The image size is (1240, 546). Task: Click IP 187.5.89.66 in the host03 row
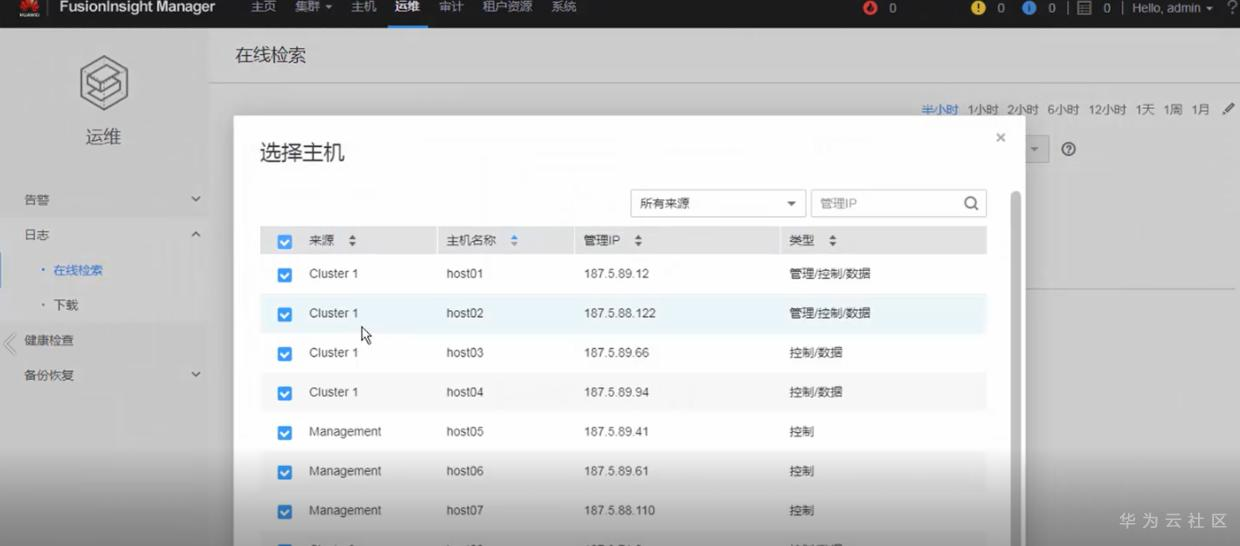point(616,353)
